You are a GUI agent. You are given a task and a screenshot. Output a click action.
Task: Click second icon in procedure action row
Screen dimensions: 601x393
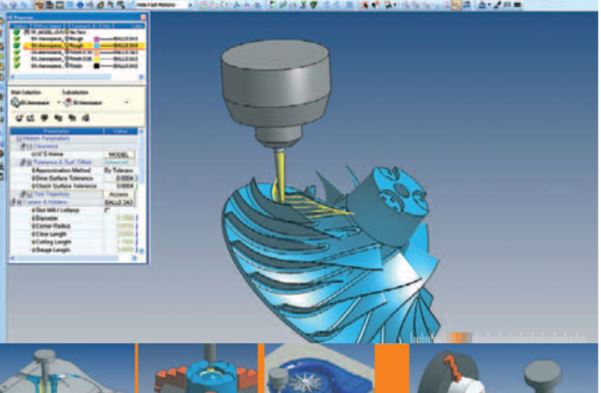click(30, 118)
